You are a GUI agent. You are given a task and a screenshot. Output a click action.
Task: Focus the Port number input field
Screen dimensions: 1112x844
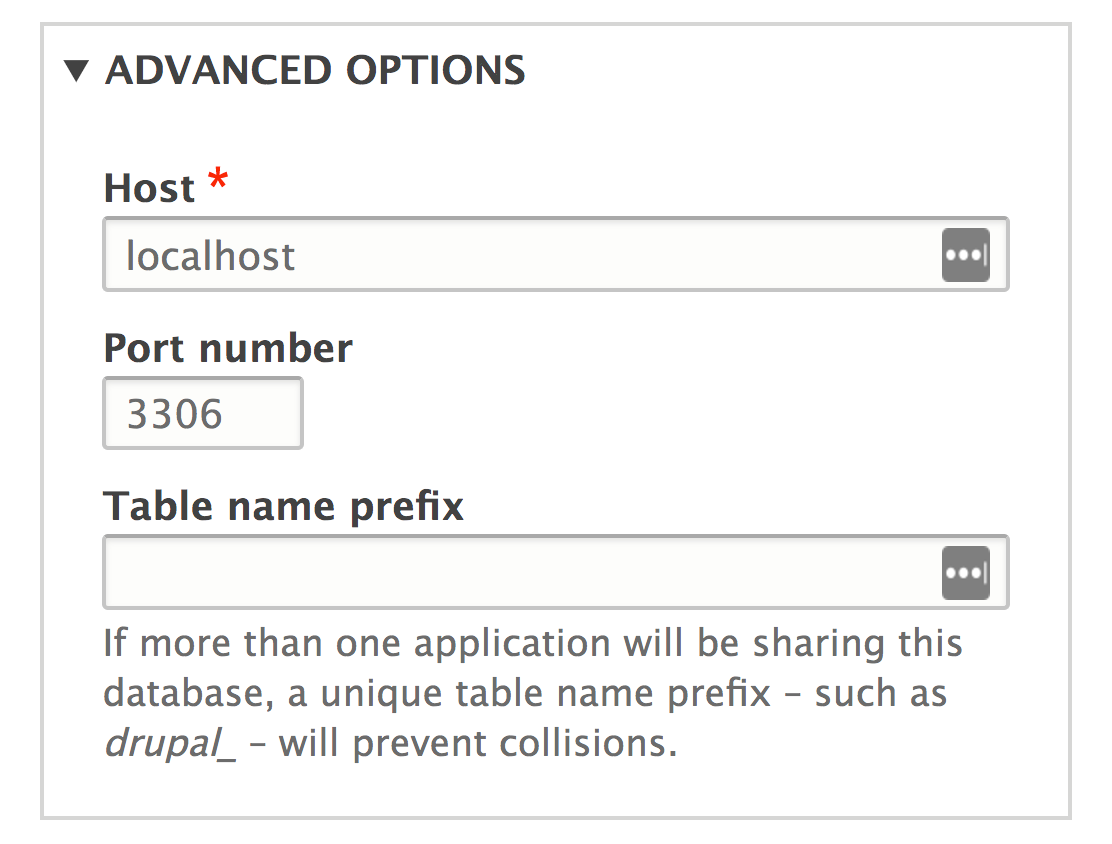(x=203, y=413)
